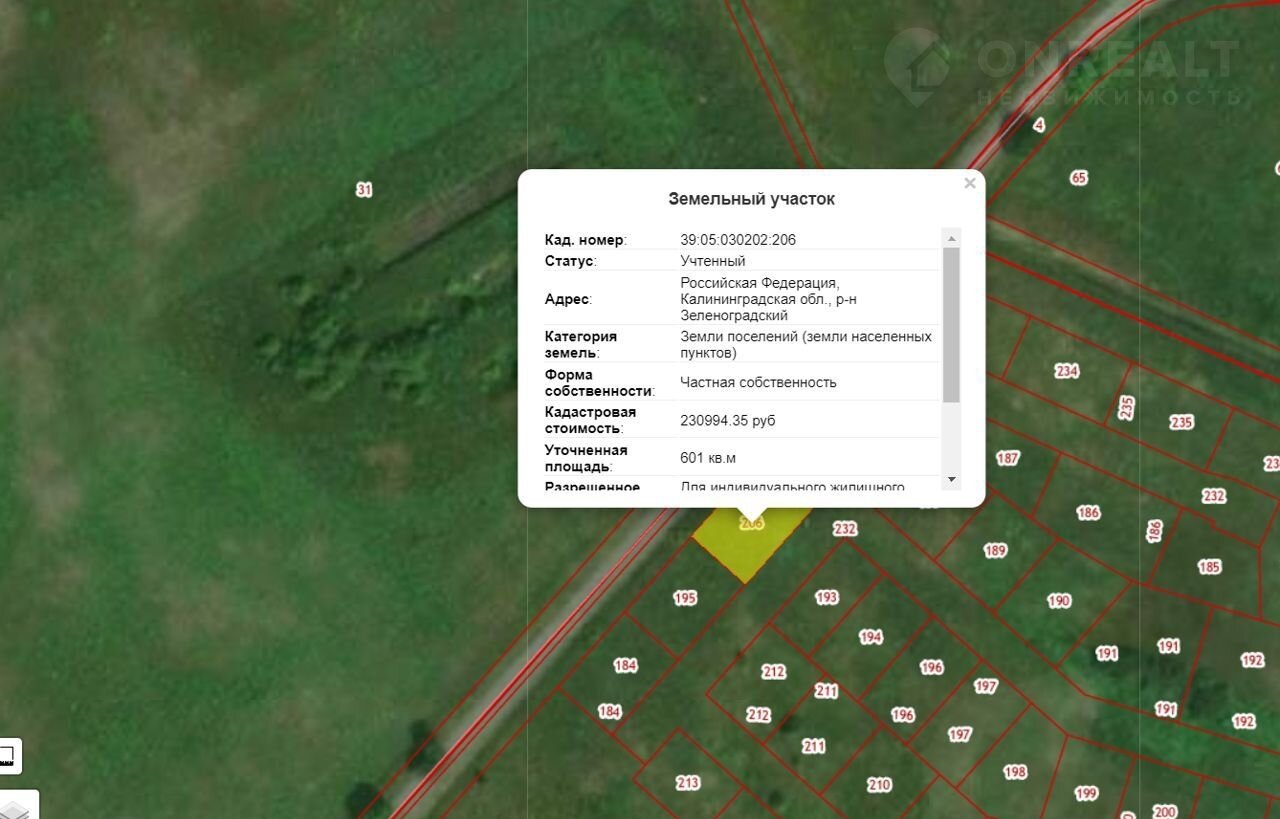The image size is (1280, 819).
Task: Select the measure tool icon above layers
Action: coord(8,756)
